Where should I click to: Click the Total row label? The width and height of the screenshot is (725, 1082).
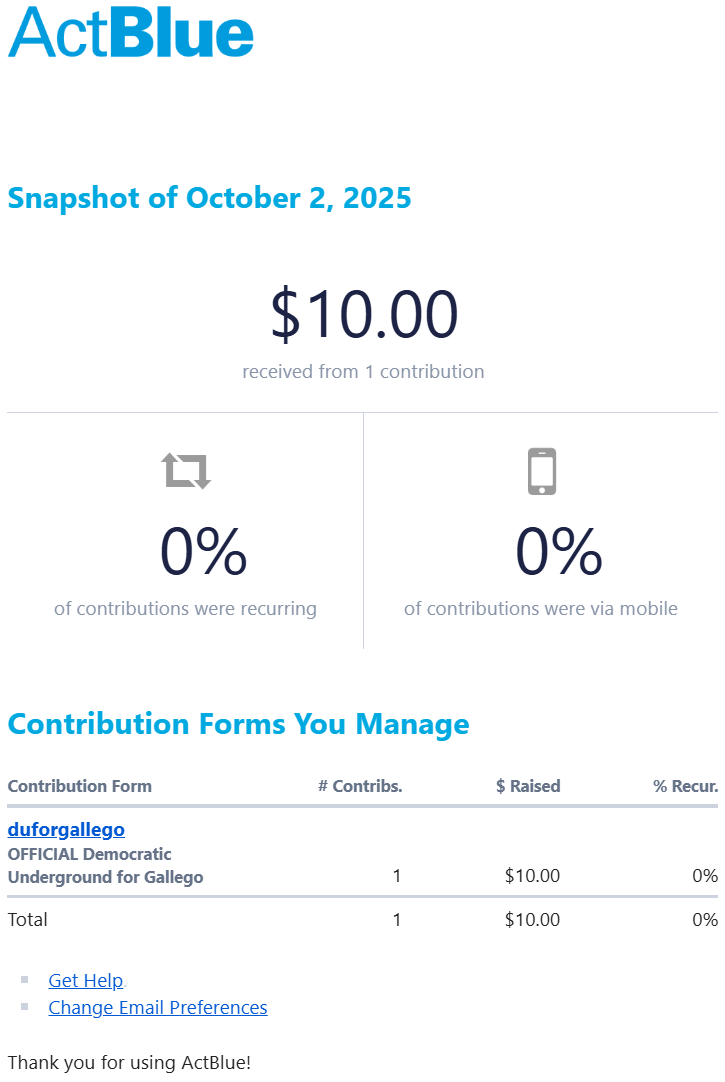pos(28,920)
